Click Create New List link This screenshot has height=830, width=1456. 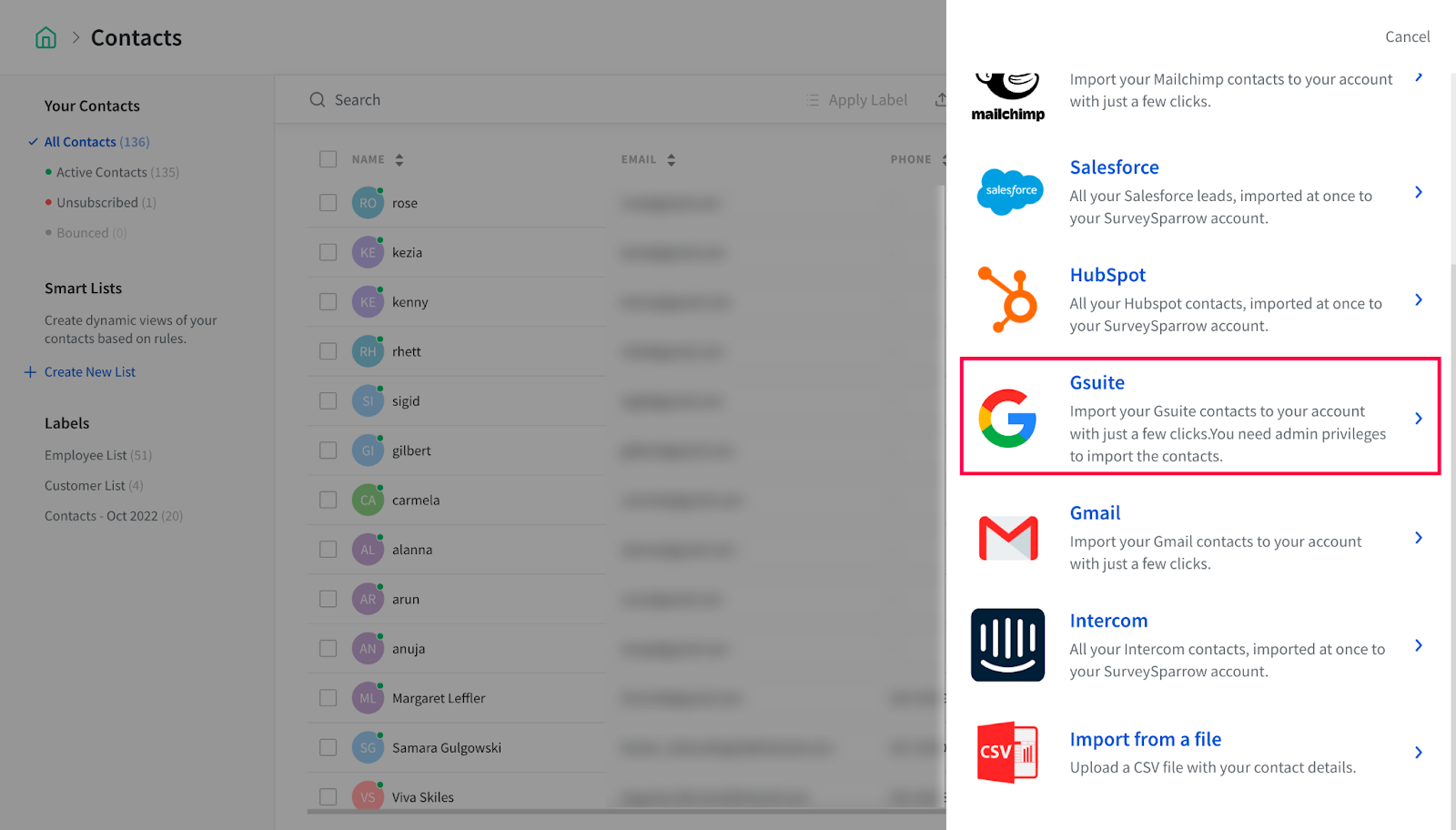click(90, 372)
